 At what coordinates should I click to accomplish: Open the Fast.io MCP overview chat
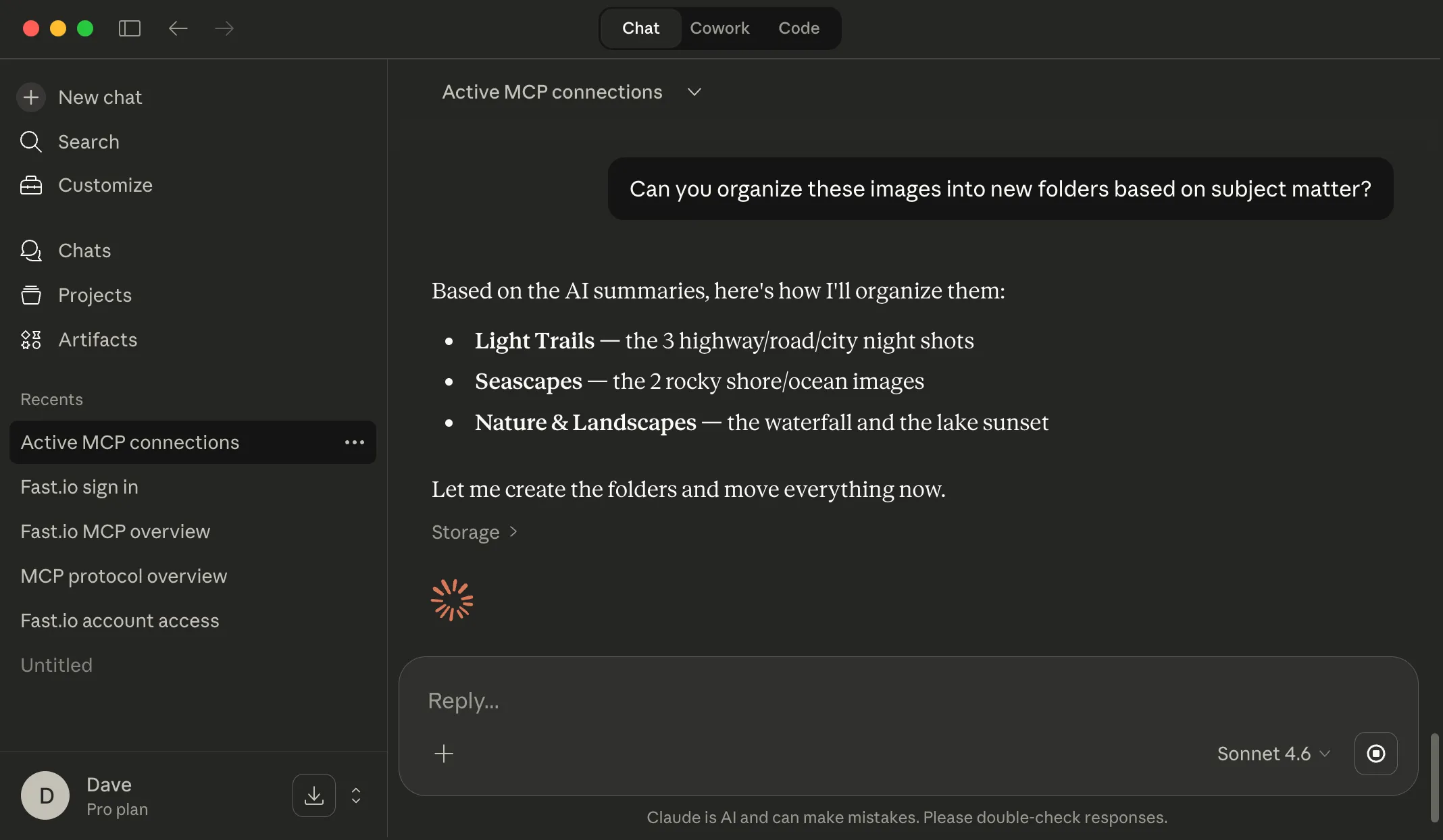click(115, 531)
